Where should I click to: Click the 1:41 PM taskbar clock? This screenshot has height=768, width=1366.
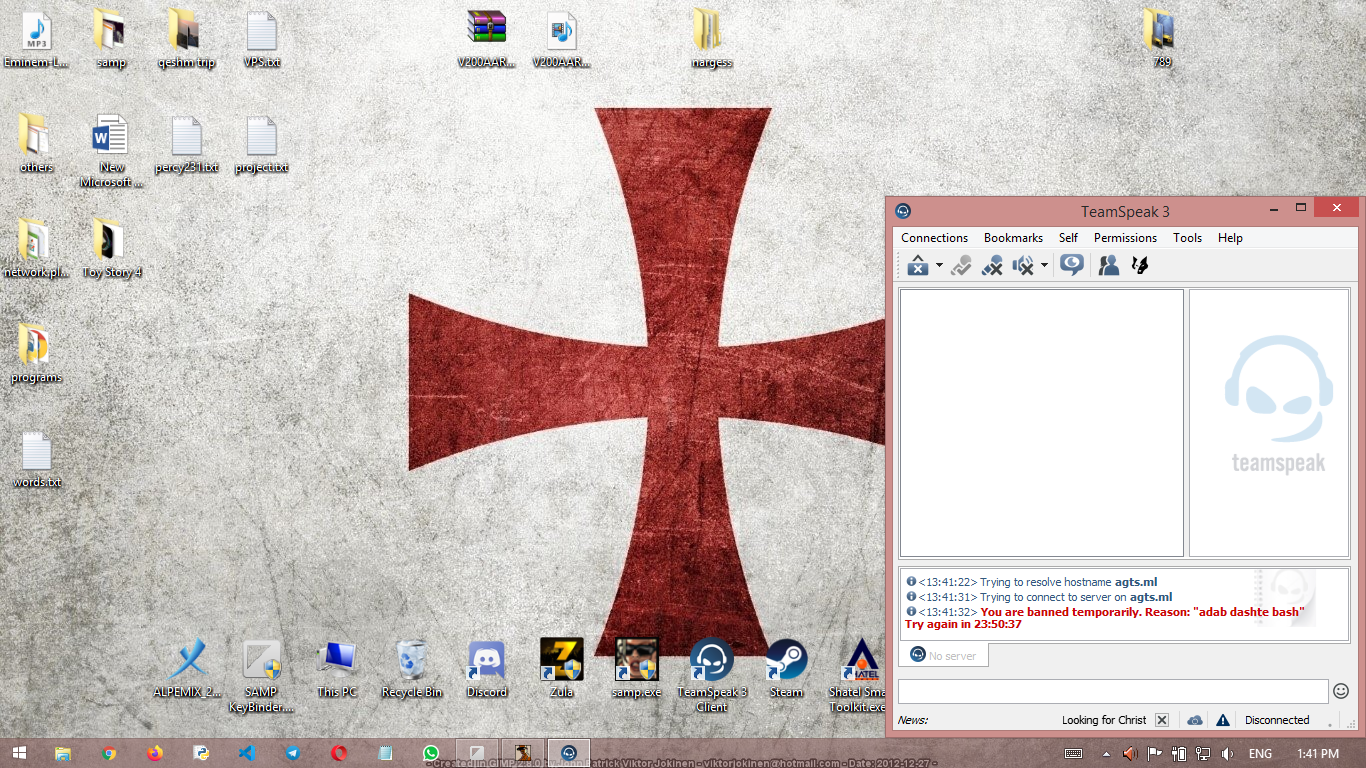1318,753
